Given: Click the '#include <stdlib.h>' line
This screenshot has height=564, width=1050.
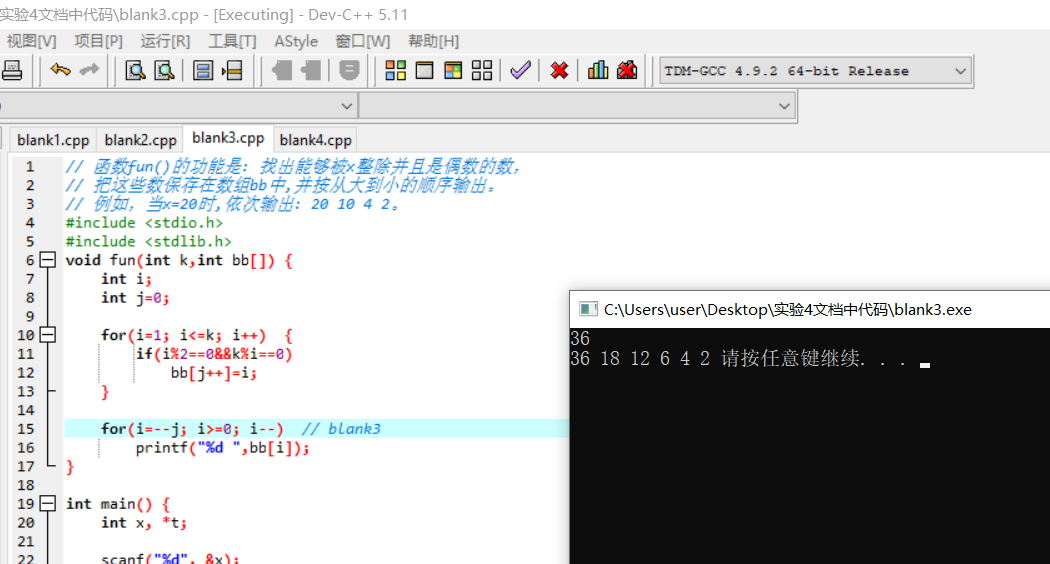Looking at the screenshot, I should click(x=149, y=241).
